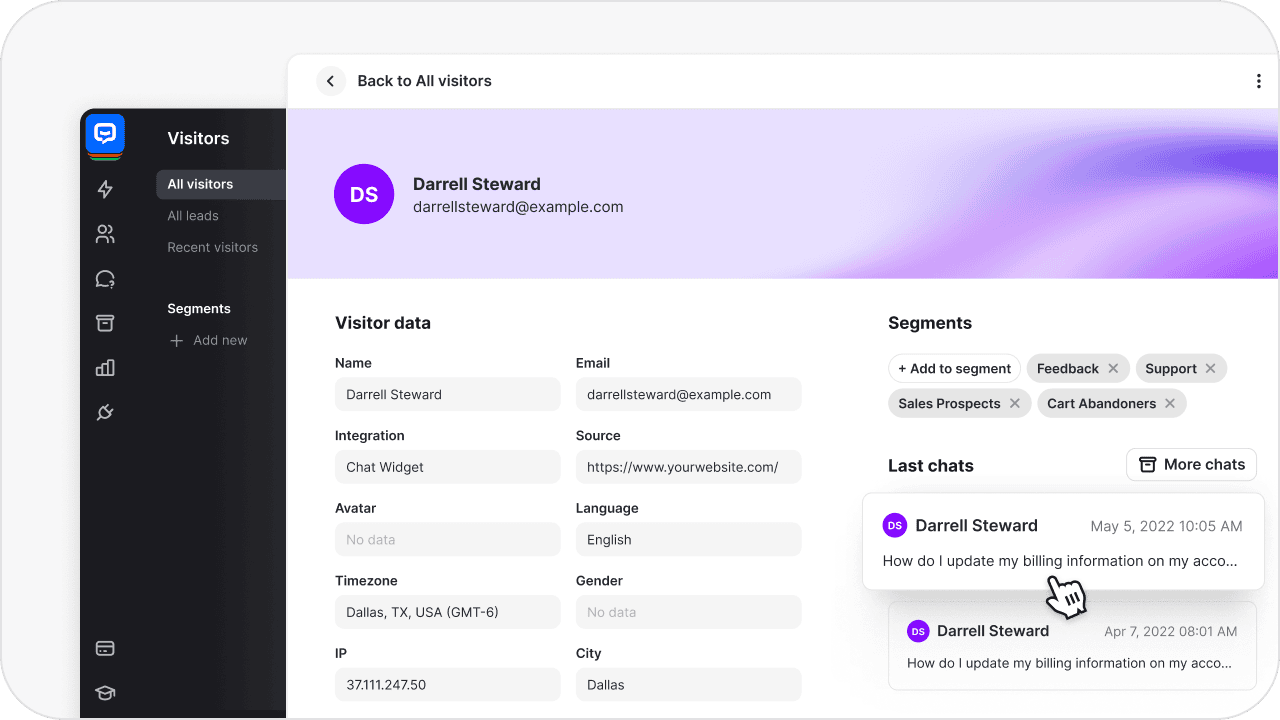
Task: Open the Chats bubble icon
Action: click(x=105, y=279)
